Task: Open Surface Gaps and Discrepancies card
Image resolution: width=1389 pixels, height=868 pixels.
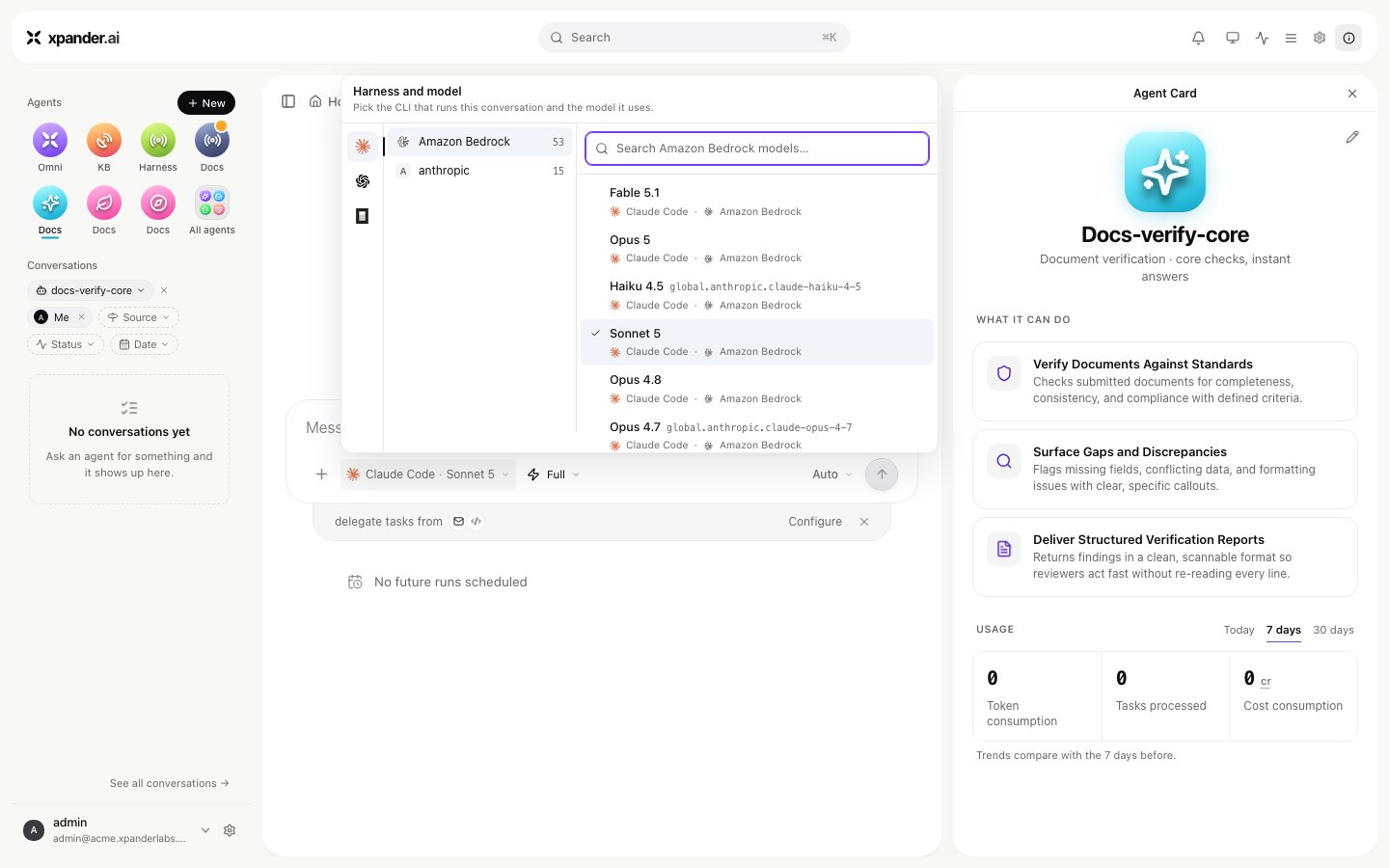Action: [x=1165, y=469]
